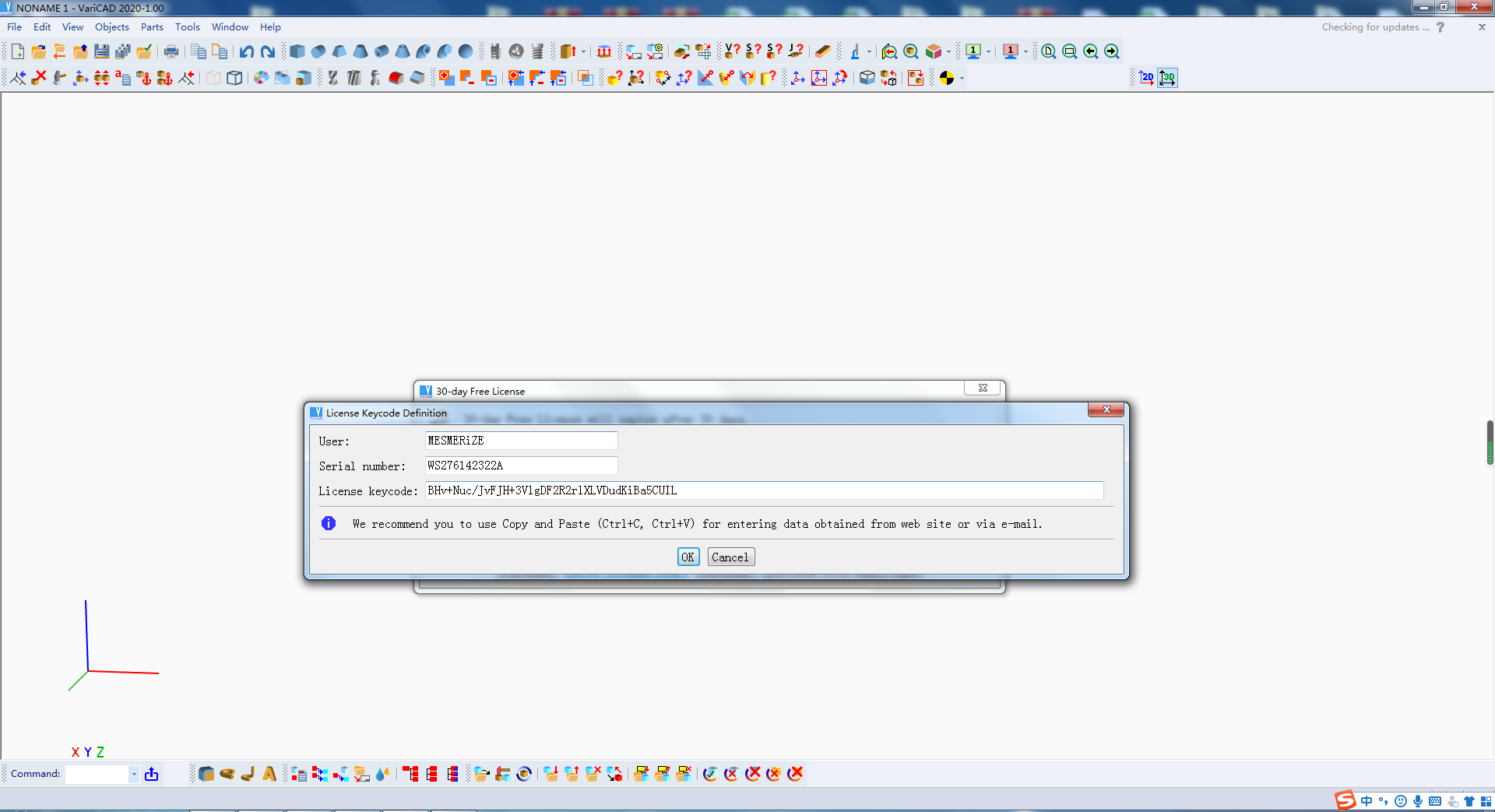
Task: Save the file using the floppy disk icon
Action: 102,51
